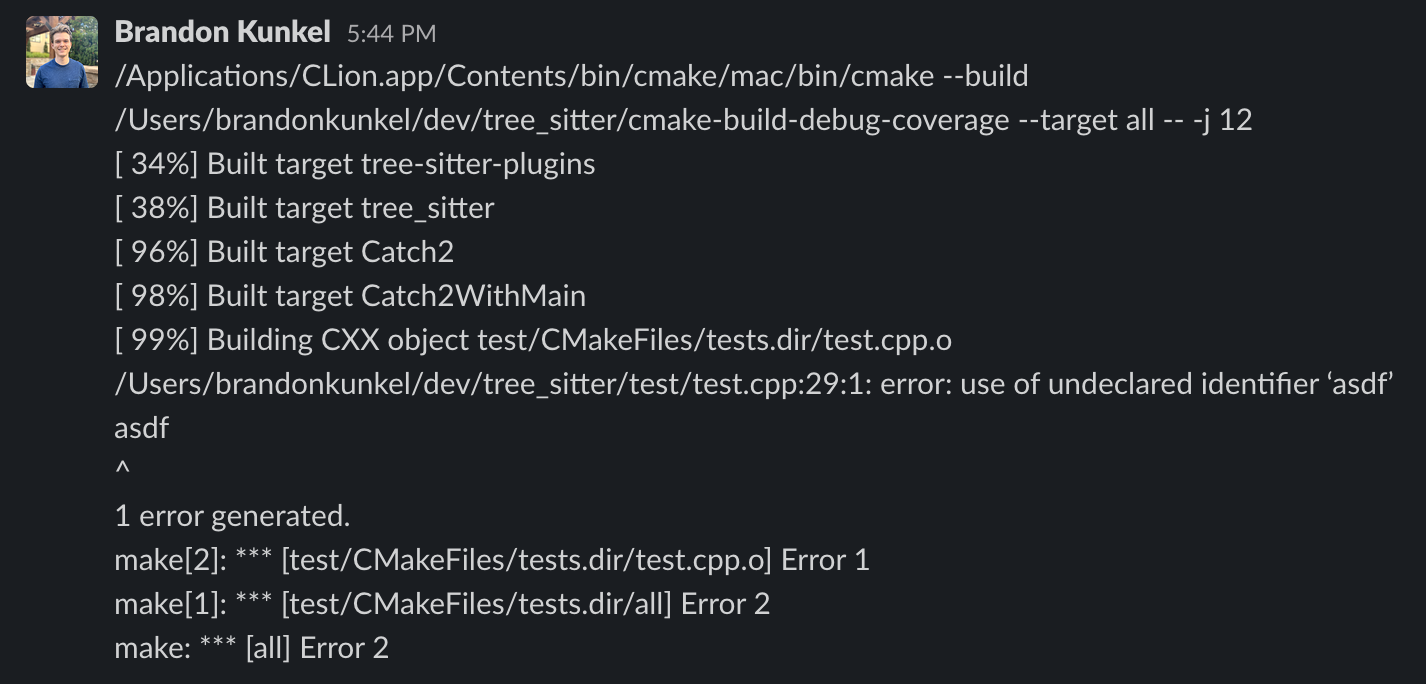The width and height of the screenshot is (1426, 684).
Task: Click the "-j 12" flag text
Action: 1222,120
